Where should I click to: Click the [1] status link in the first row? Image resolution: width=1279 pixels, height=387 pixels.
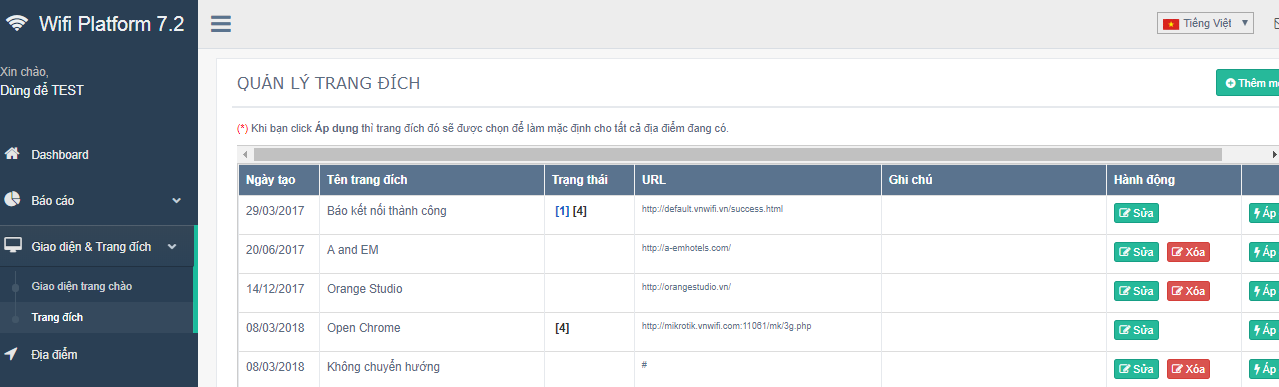point(562,211)
